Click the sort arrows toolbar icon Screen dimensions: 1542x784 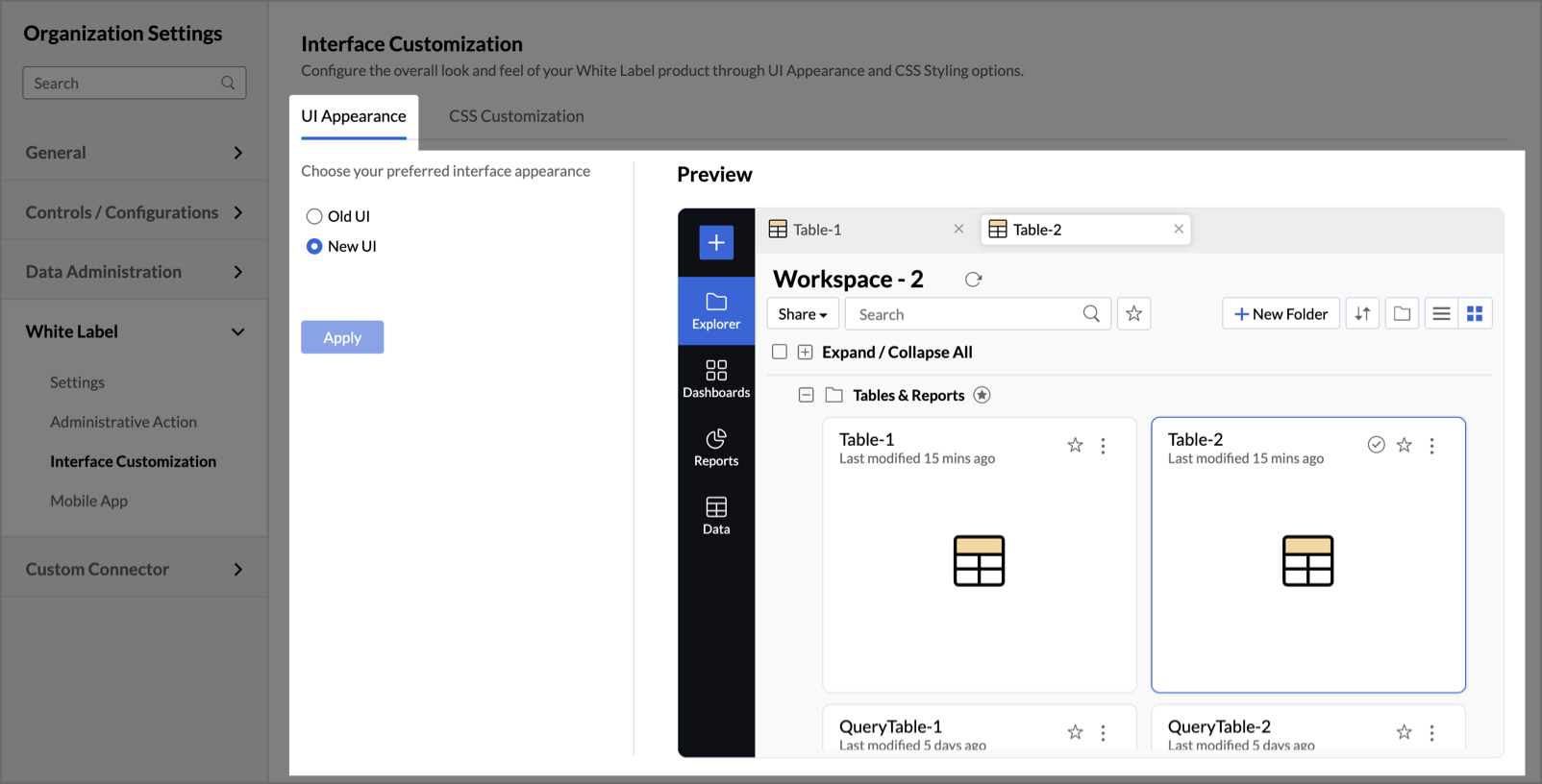(x=1362, y=314)
